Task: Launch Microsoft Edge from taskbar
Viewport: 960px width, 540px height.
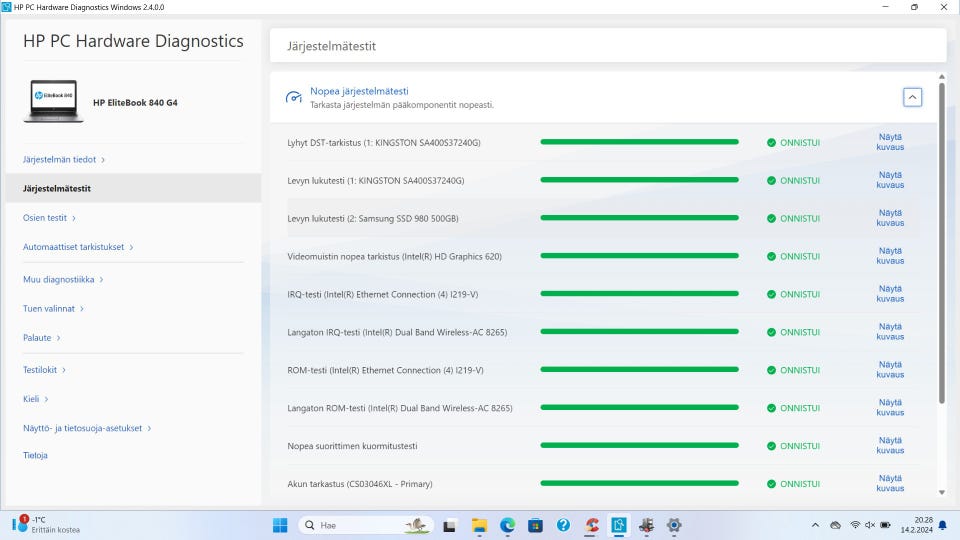Action: point(508,525)
